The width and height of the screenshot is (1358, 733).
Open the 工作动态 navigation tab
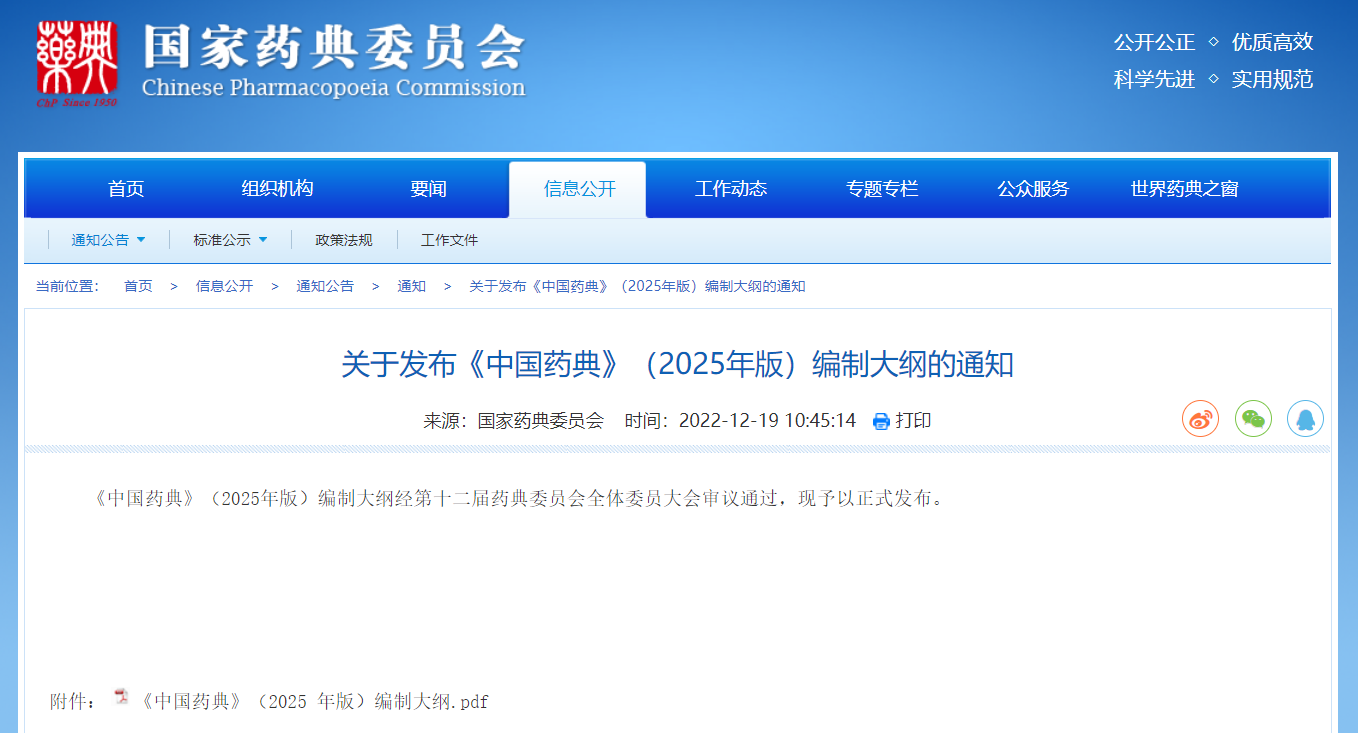pos(731,189)
